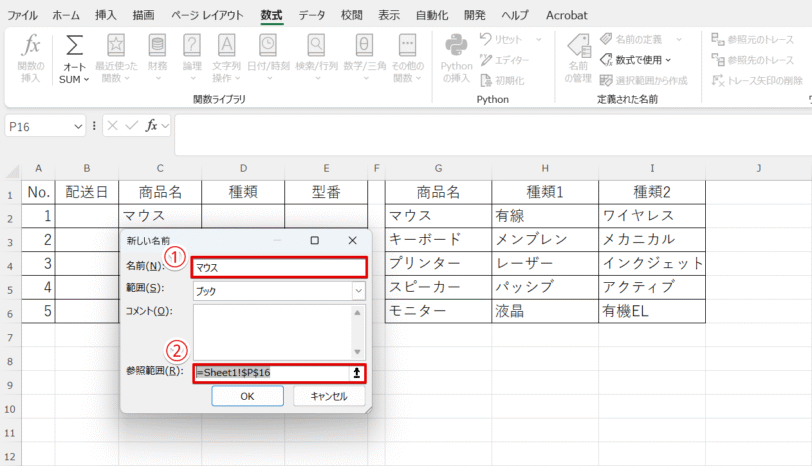Select cell 有機EL
Image resolution: width=812 pixels, height=466 pixels.
(x=651, y=311)
